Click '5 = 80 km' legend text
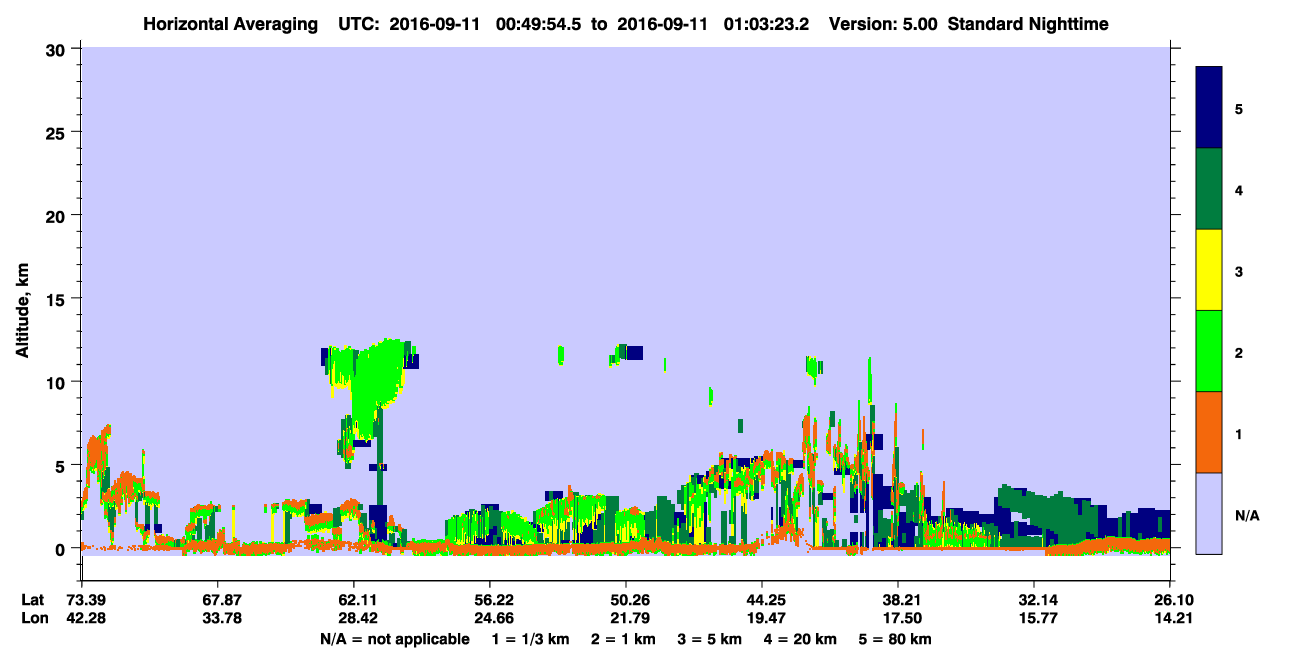 [x=896, y=639]
